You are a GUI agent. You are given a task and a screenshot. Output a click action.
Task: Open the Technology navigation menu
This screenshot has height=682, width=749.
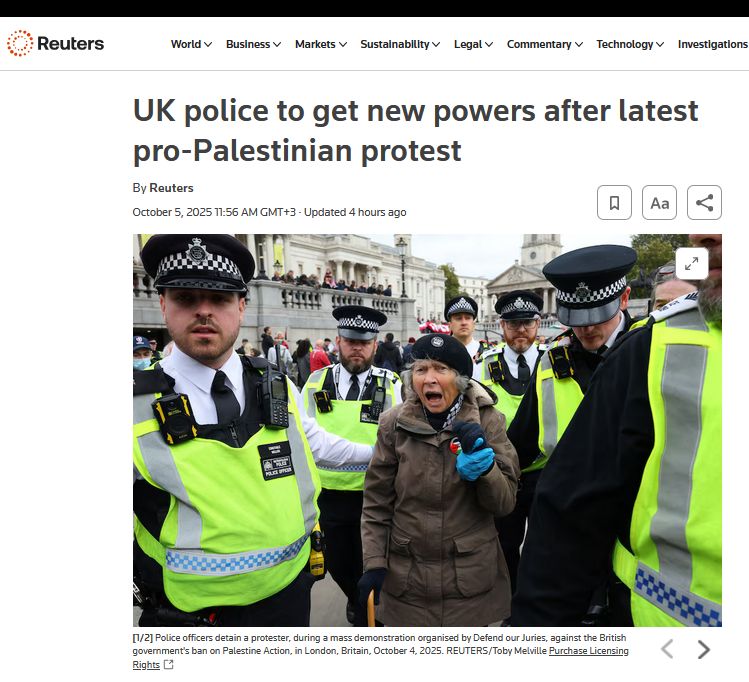coord(630,44)
